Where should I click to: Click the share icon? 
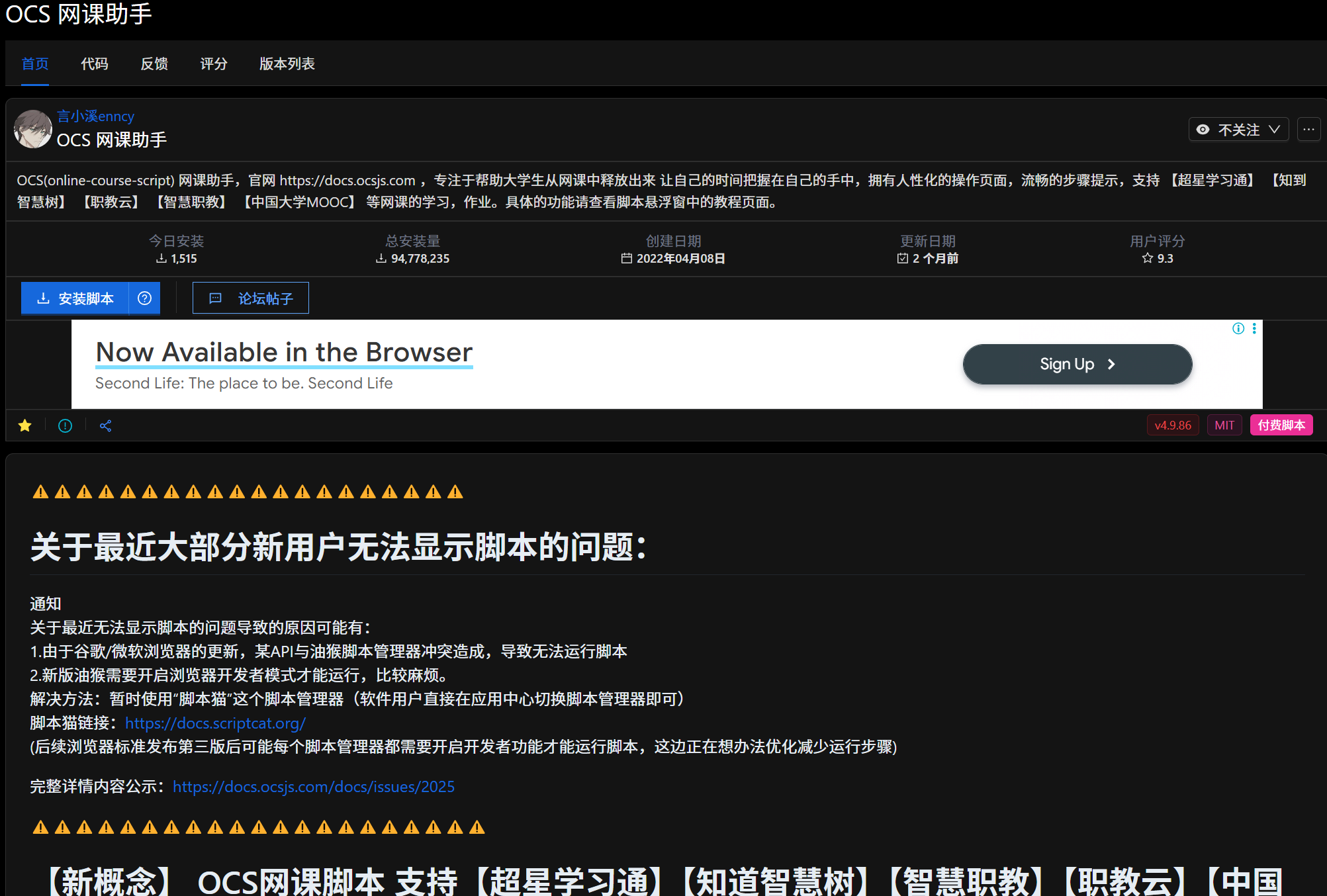[105, 426]
